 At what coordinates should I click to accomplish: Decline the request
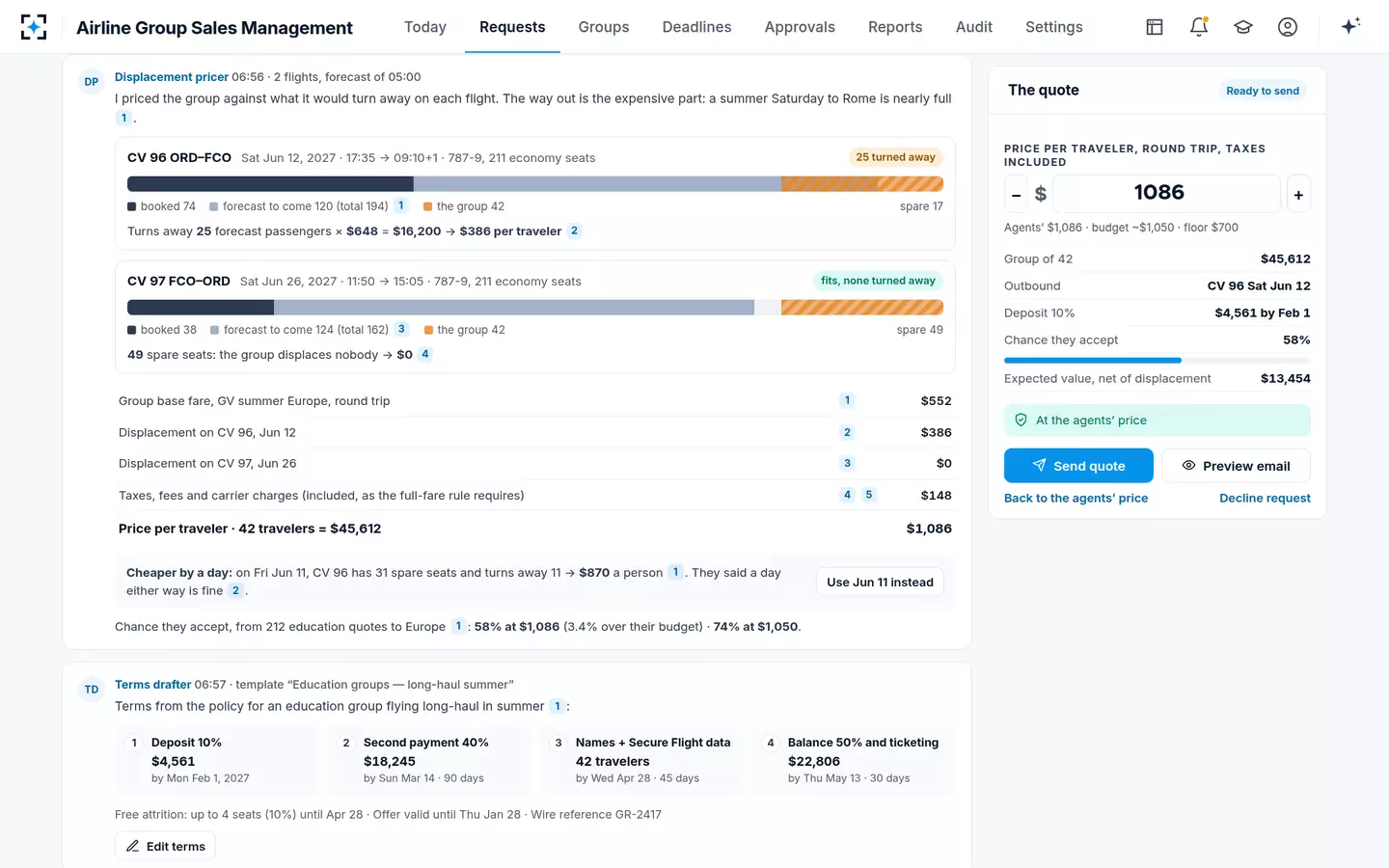click(1265, 499)
